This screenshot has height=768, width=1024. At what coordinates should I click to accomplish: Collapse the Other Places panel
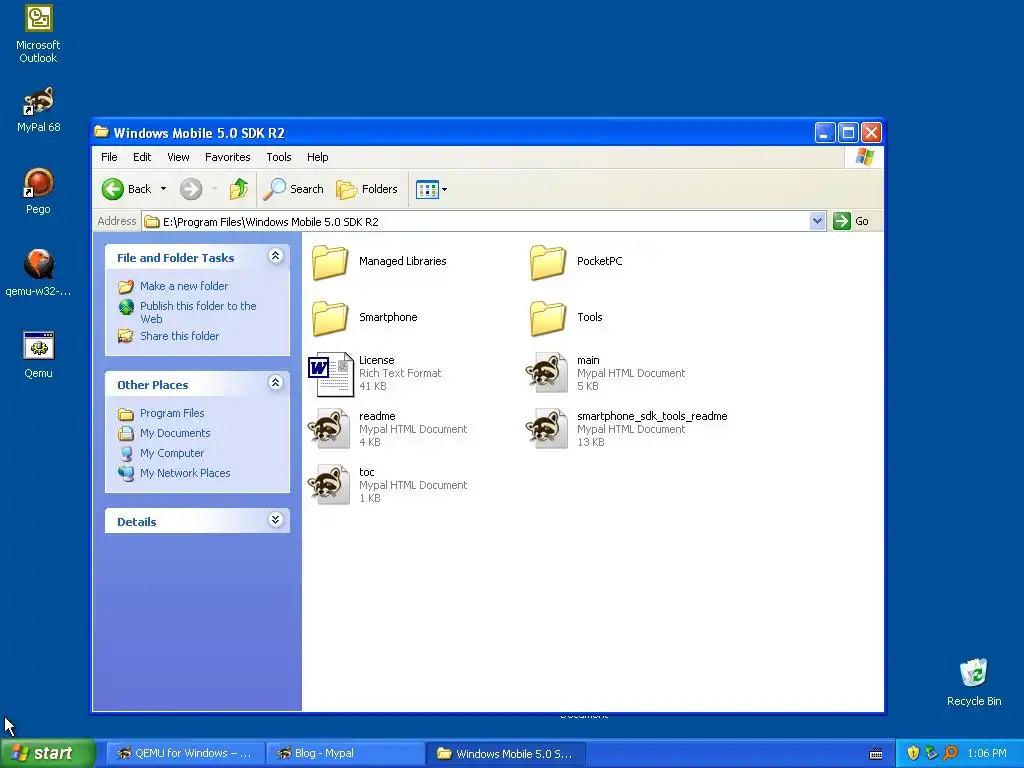(x=276, y=383)
